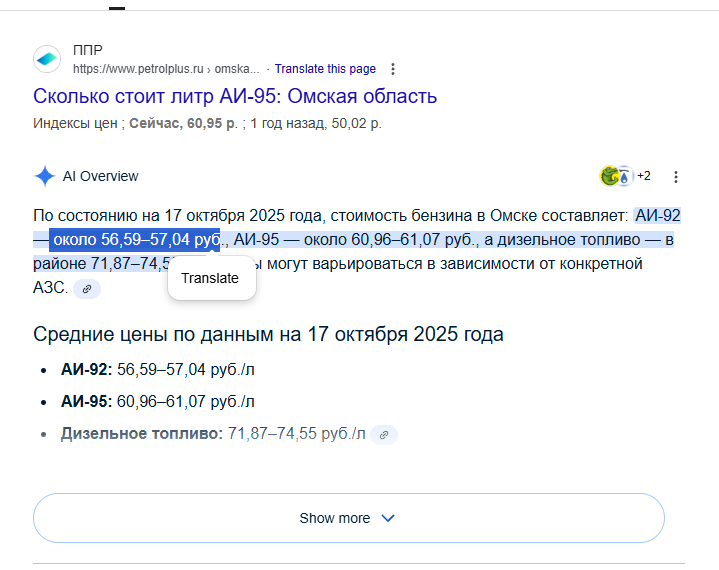Viewport: 719px width, 570px height.
Task: Click the ППР site name
Action: pos(88,50)
